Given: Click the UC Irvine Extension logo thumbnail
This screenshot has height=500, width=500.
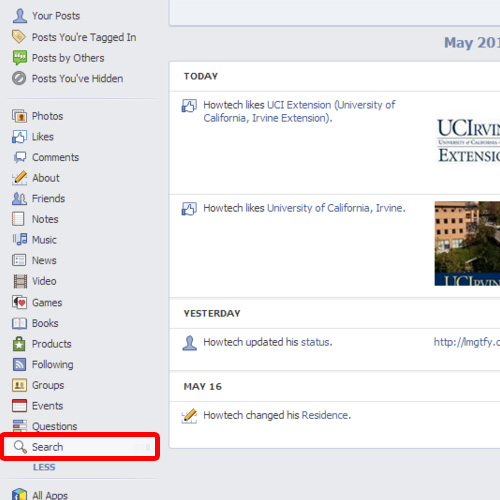Looking at the screenshot, I should [468, 141].
